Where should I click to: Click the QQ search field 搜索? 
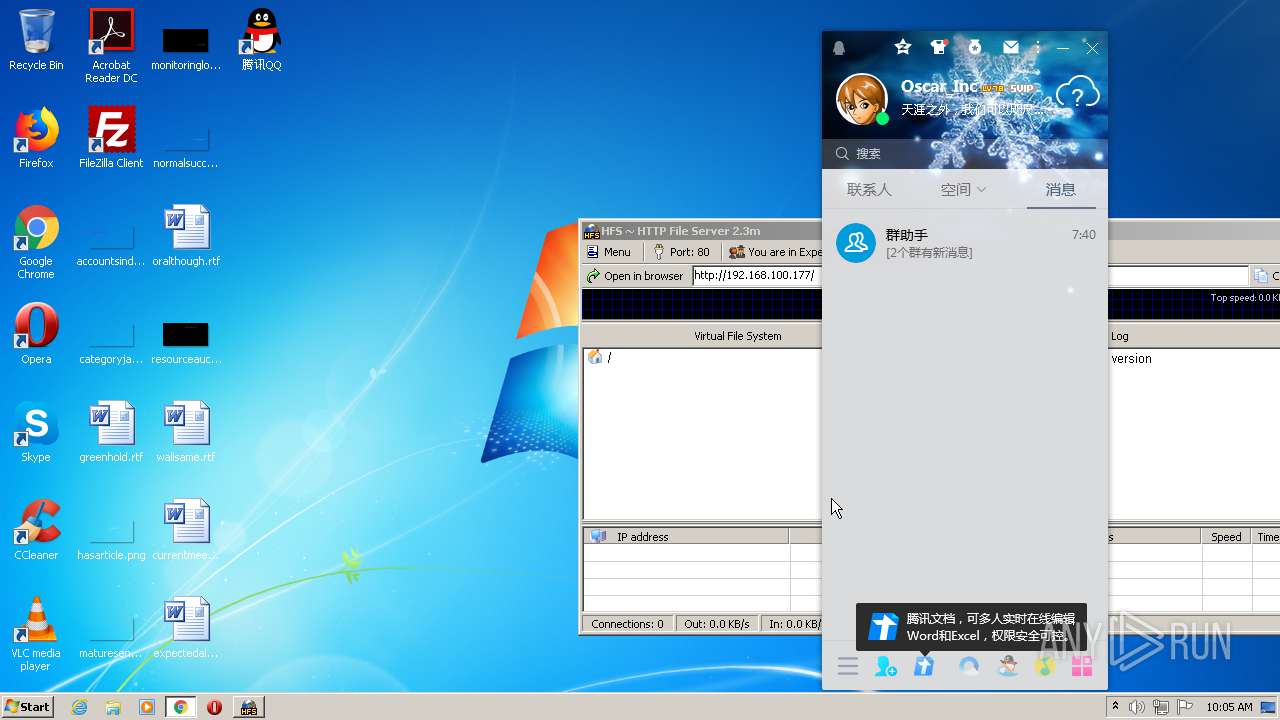[965, 153]
